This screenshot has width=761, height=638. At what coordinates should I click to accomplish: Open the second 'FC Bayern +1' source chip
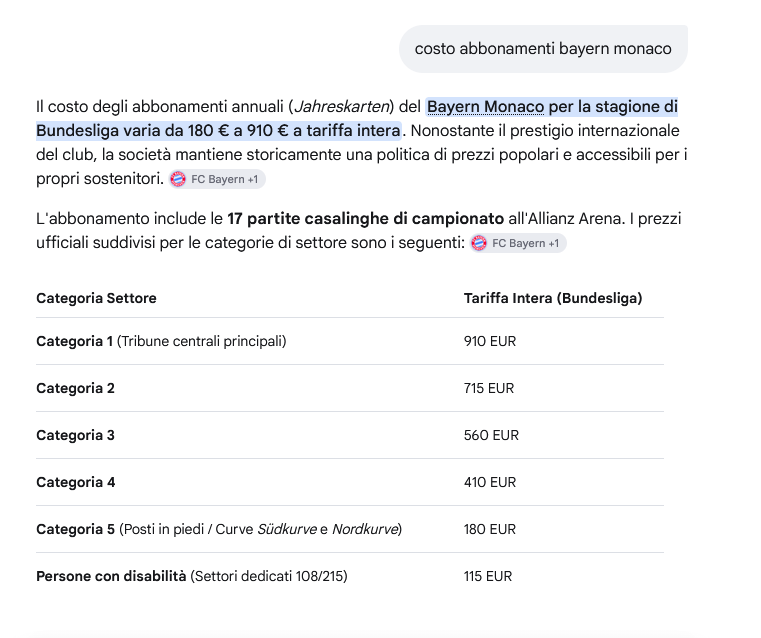518,243
